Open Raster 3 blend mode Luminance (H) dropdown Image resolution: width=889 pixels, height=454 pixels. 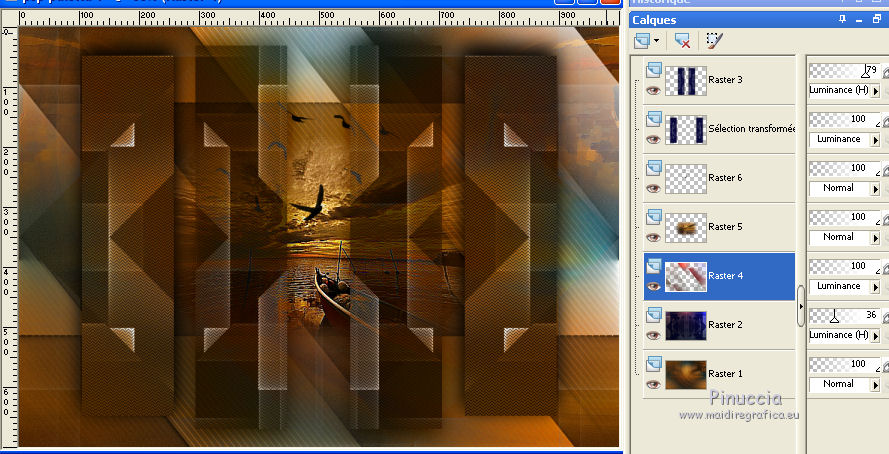pyautogui.click(x=844, y=90)
